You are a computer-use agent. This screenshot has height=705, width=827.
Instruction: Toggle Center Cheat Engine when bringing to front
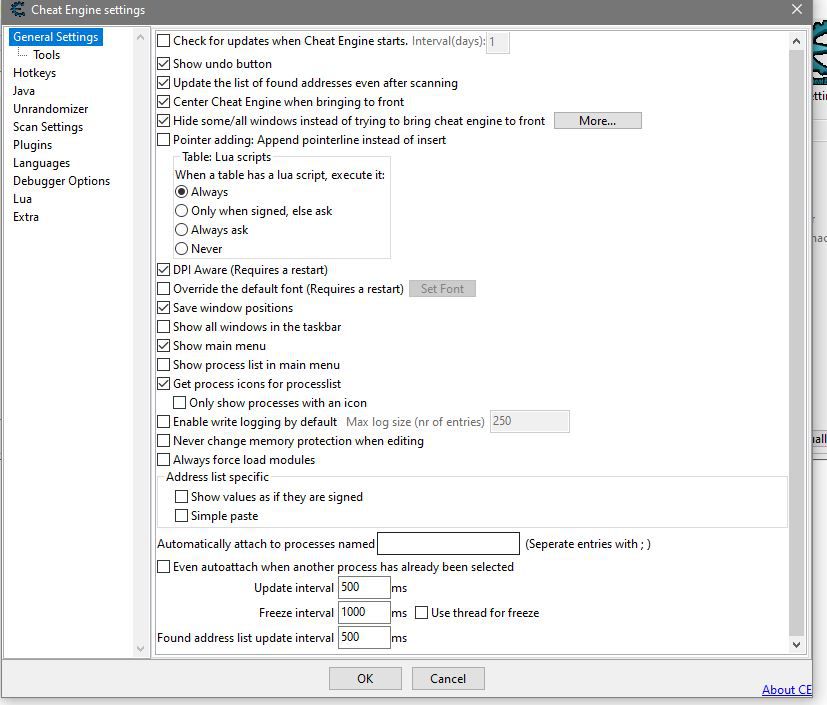click(164, 102)
